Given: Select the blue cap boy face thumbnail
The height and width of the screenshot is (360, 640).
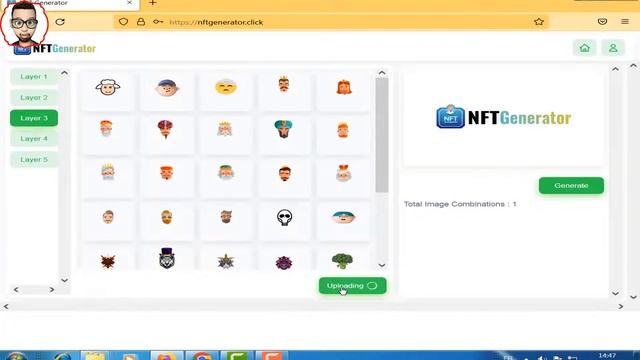Looking at the screenshot, I should 167,87.
